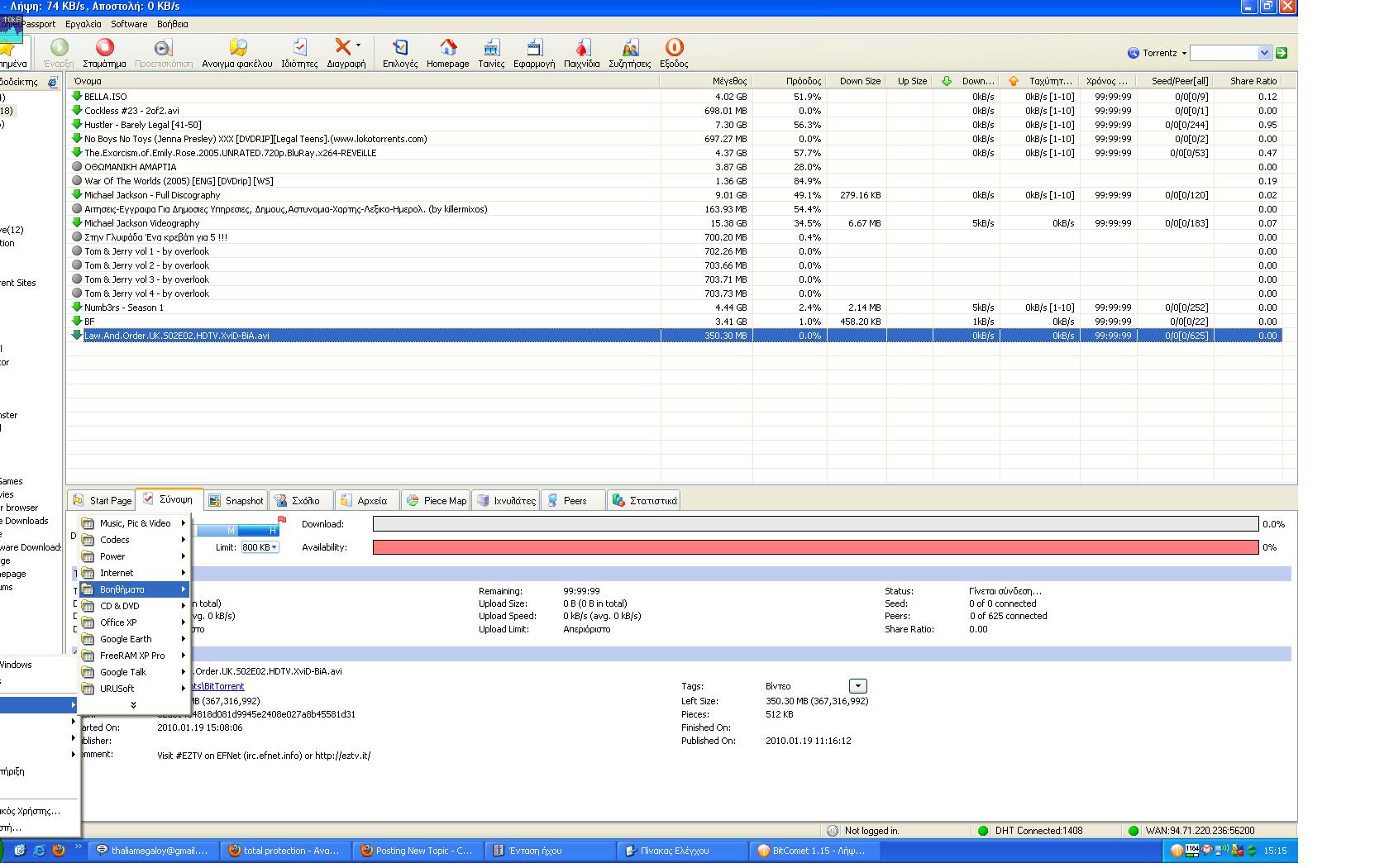Sort by Share Ratio column header
Image resolution: width=1389 pixels, height=868 pixels.
pos(1248,81)
